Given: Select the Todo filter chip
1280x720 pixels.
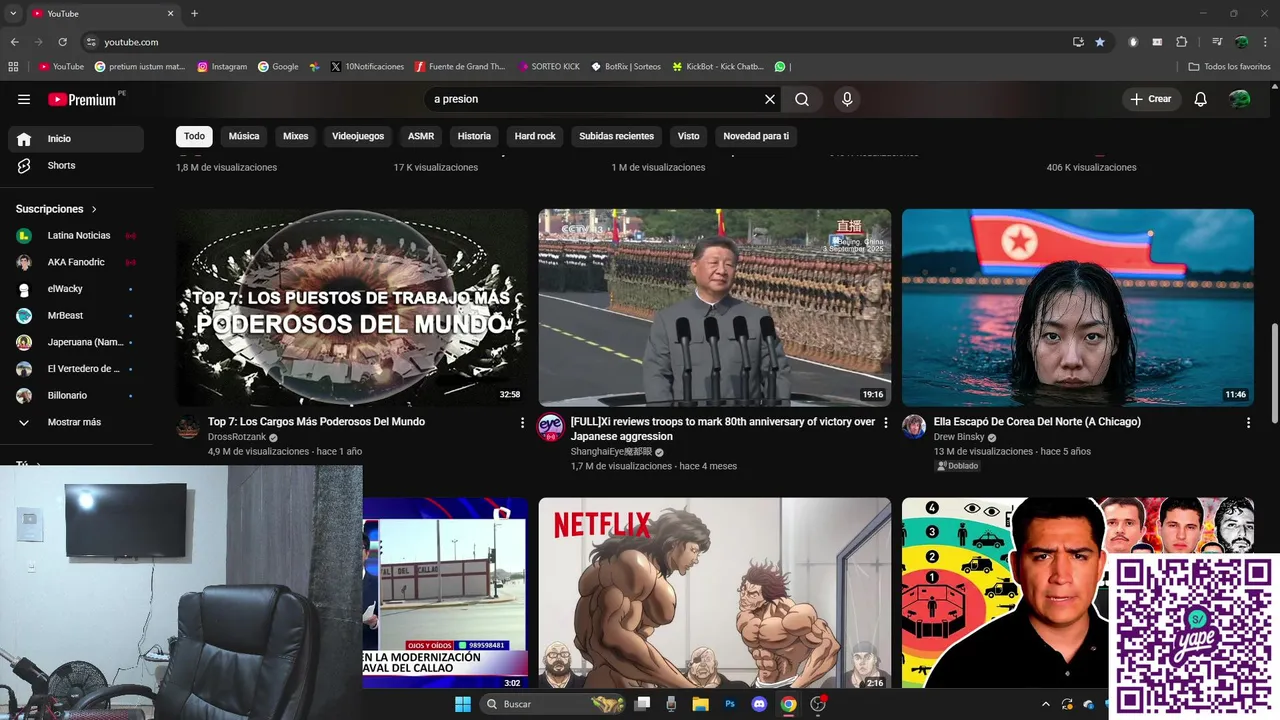Looking at the screenshot, I should 194,136.
